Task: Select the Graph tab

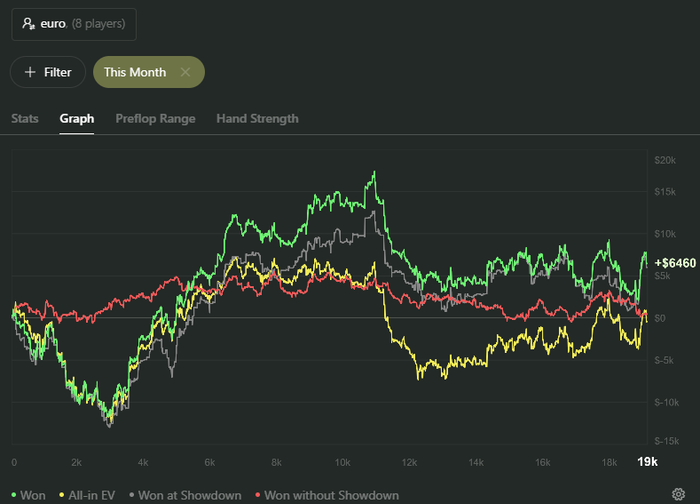Action: 77,118
